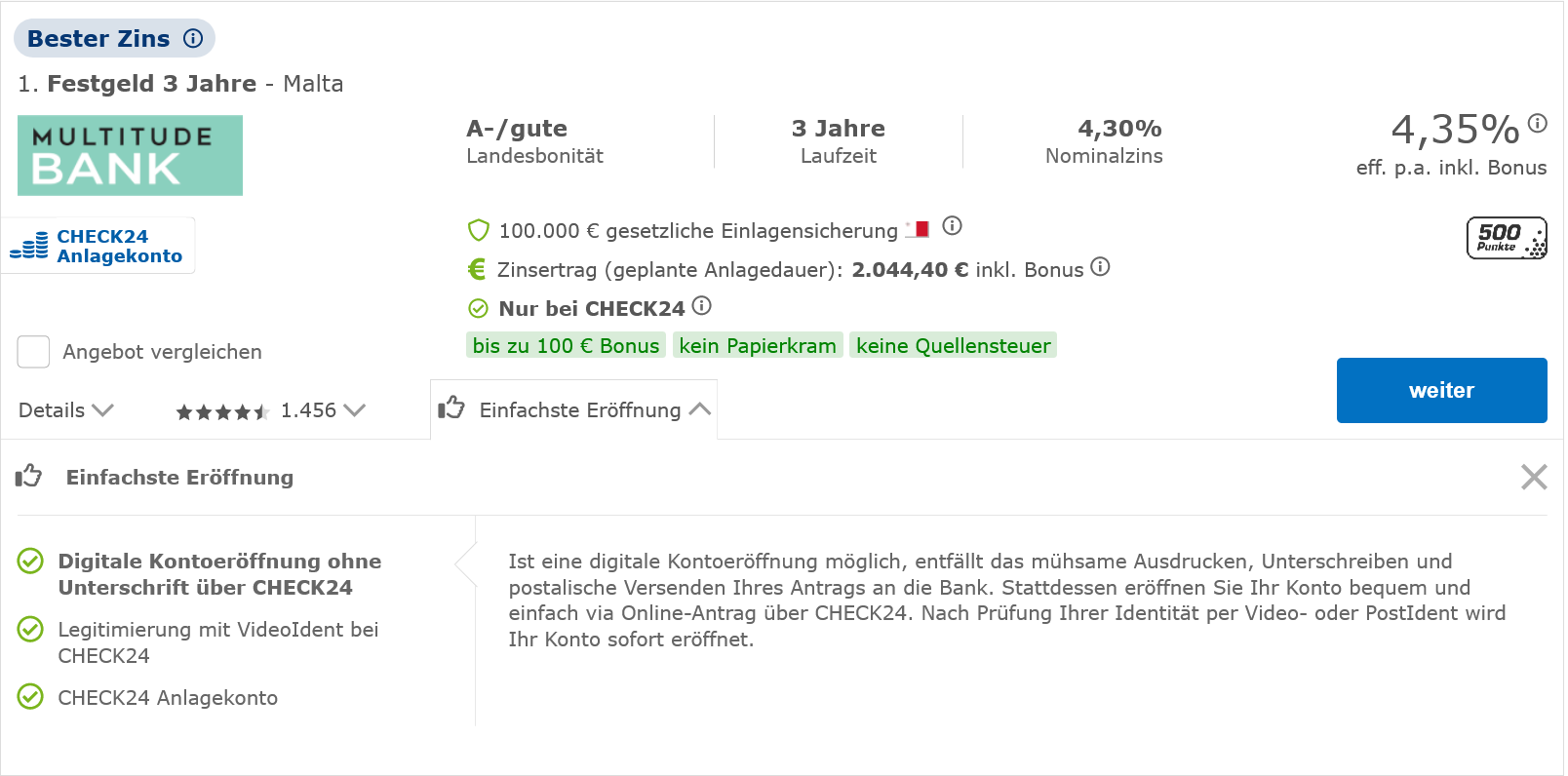
Task: Click the info icon beside Bester Zins
Action: click(x=193, y=38)
